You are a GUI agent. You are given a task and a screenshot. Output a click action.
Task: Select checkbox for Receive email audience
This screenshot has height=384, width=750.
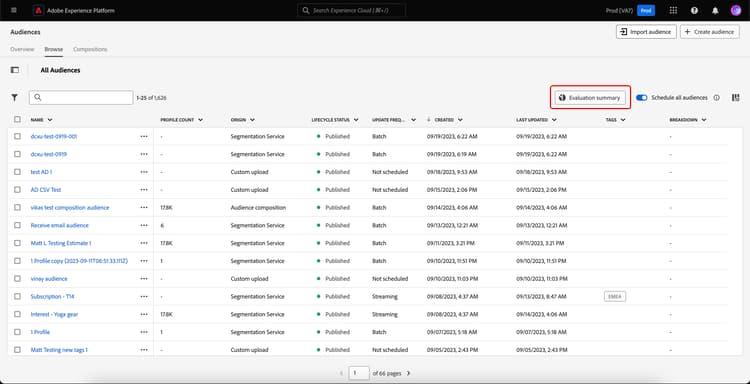point(17,225)
